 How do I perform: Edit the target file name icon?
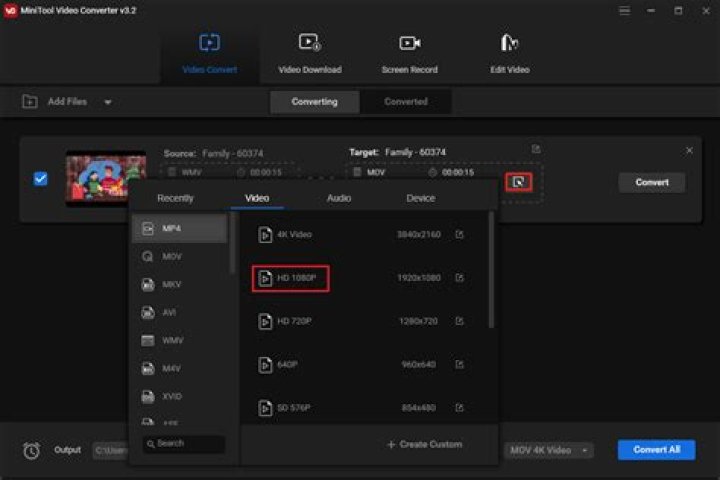click(x=536, y=149)
